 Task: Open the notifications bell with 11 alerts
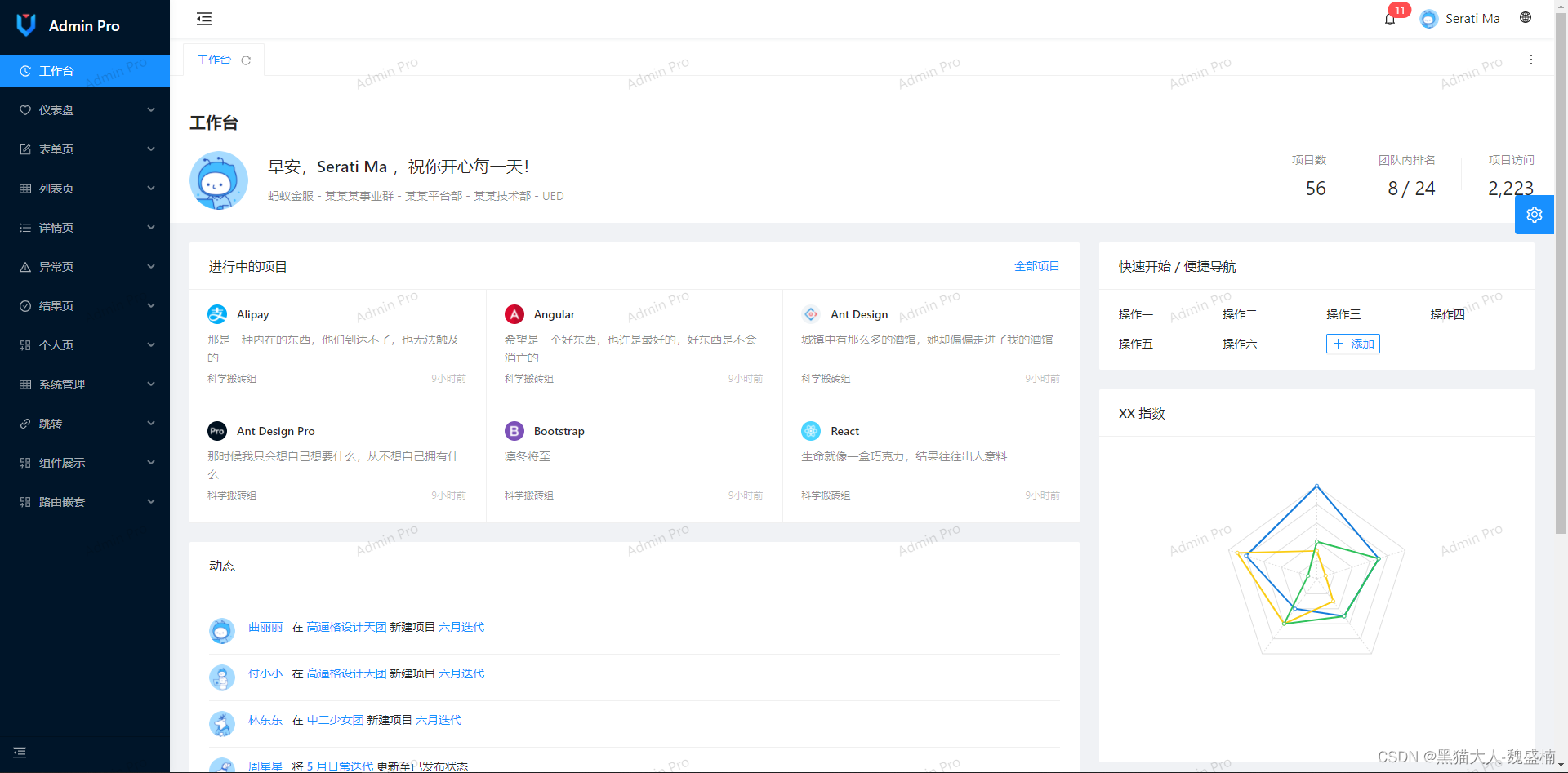(1389, 18)
